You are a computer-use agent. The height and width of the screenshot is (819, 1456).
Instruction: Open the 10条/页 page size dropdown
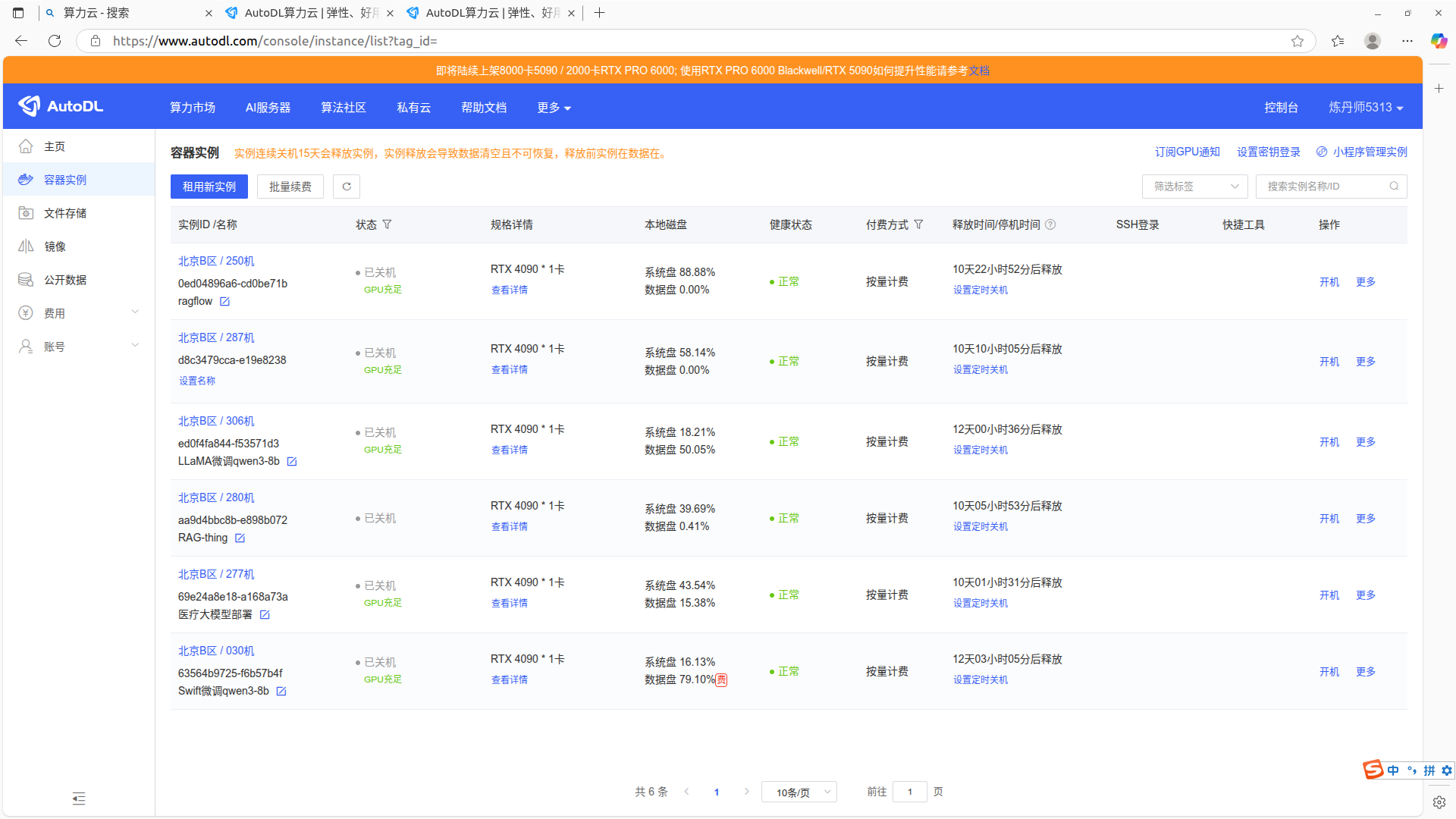[799, 792]
